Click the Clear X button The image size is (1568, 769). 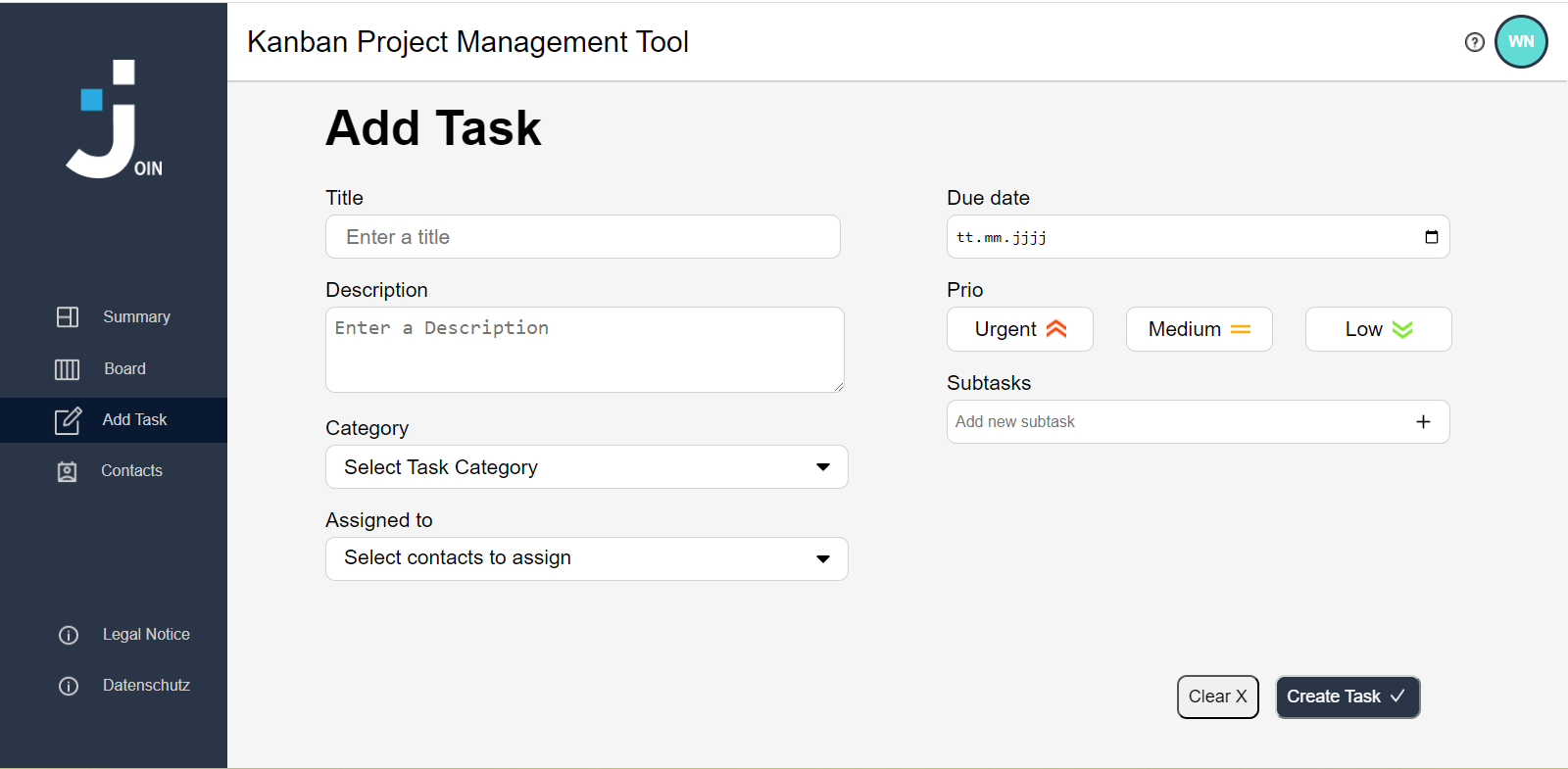[1217, 697]
